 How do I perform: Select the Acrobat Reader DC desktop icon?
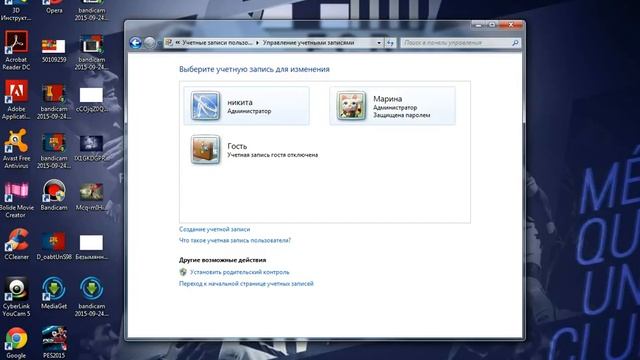pyautogui.click(x=16, y=50)
